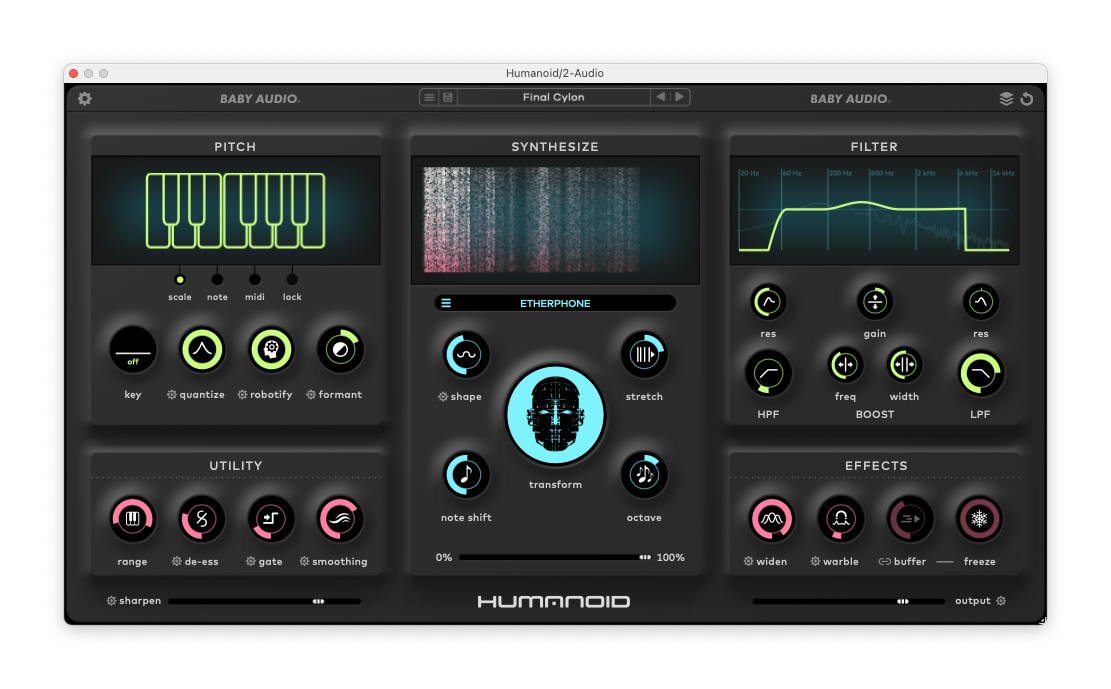The height and width of the screenshot is (689, 1111).
Task: Click the key button set to off
Action: [x=133, y=350]
